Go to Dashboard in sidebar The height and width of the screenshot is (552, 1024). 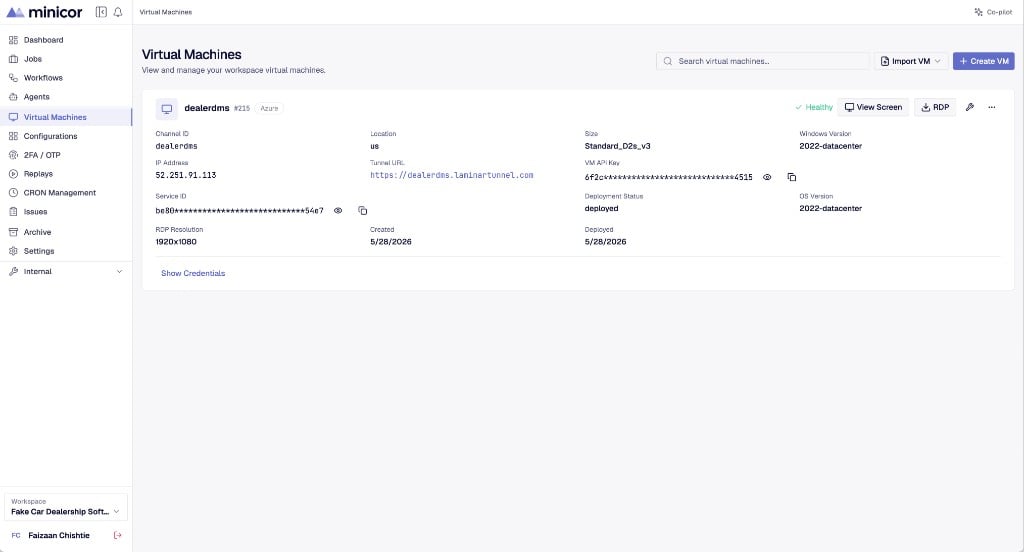(x=66, y=40)
